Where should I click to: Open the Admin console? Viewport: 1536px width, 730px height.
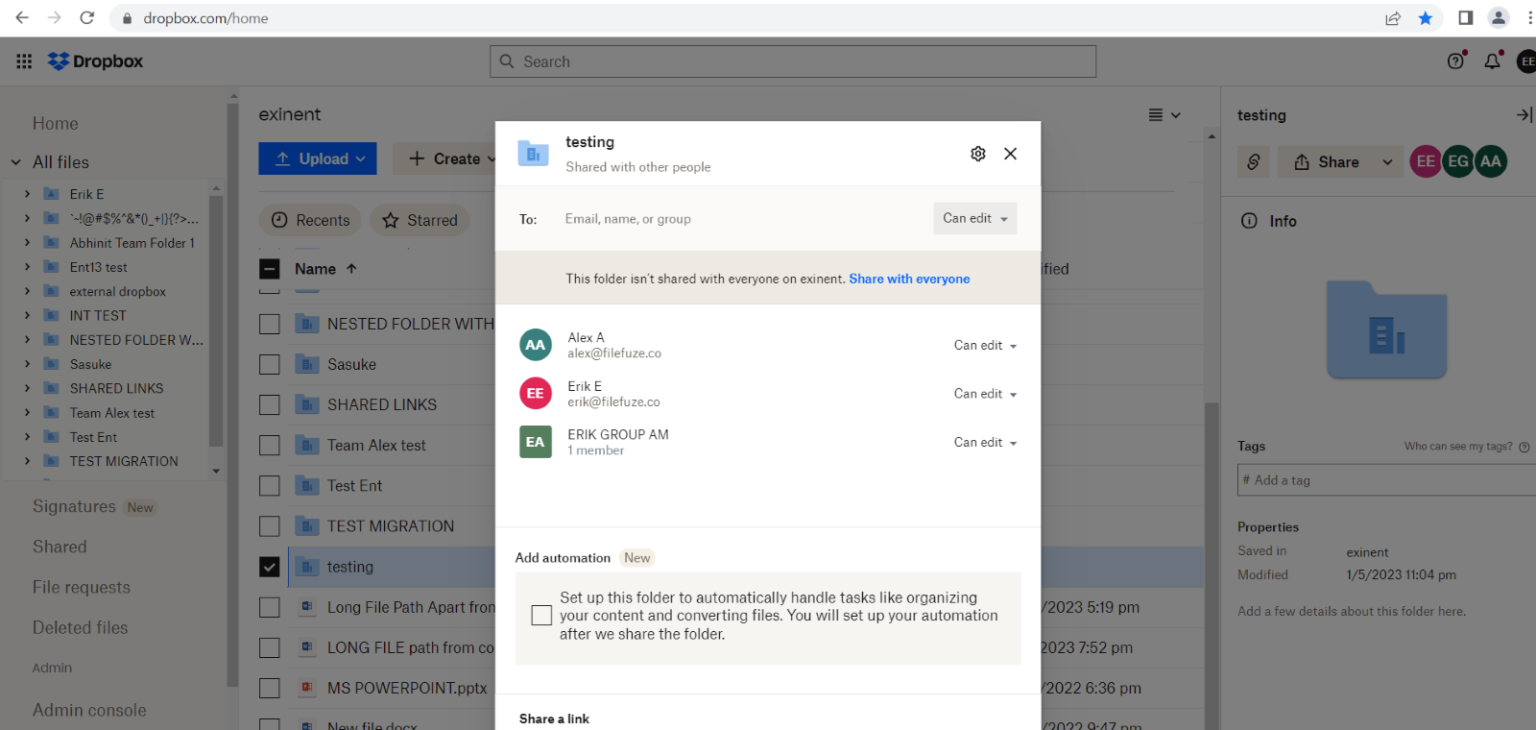89,709
